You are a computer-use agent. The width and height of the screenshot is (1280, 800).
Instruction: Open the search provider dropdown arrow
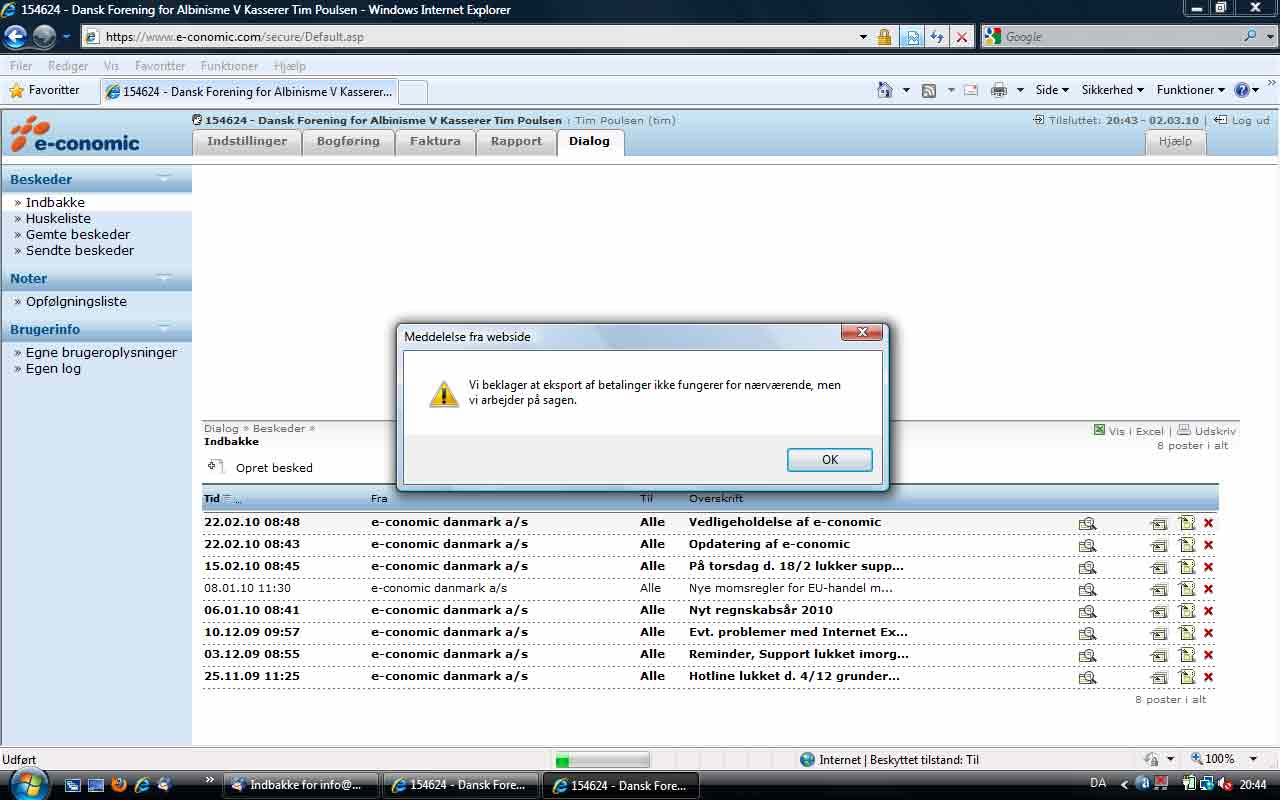pos(1270,37)
